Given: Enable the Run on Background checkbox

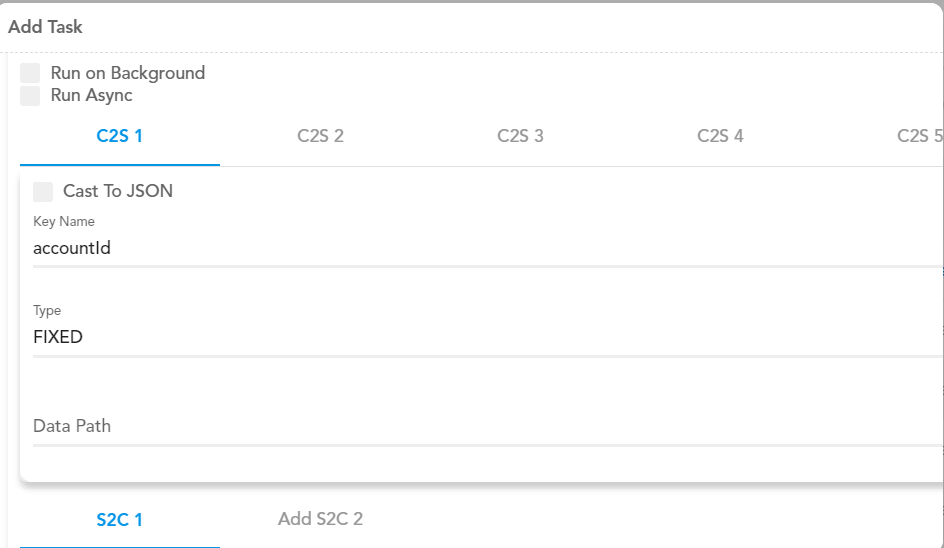Looking at the screenshot, I should pos(30,73).
